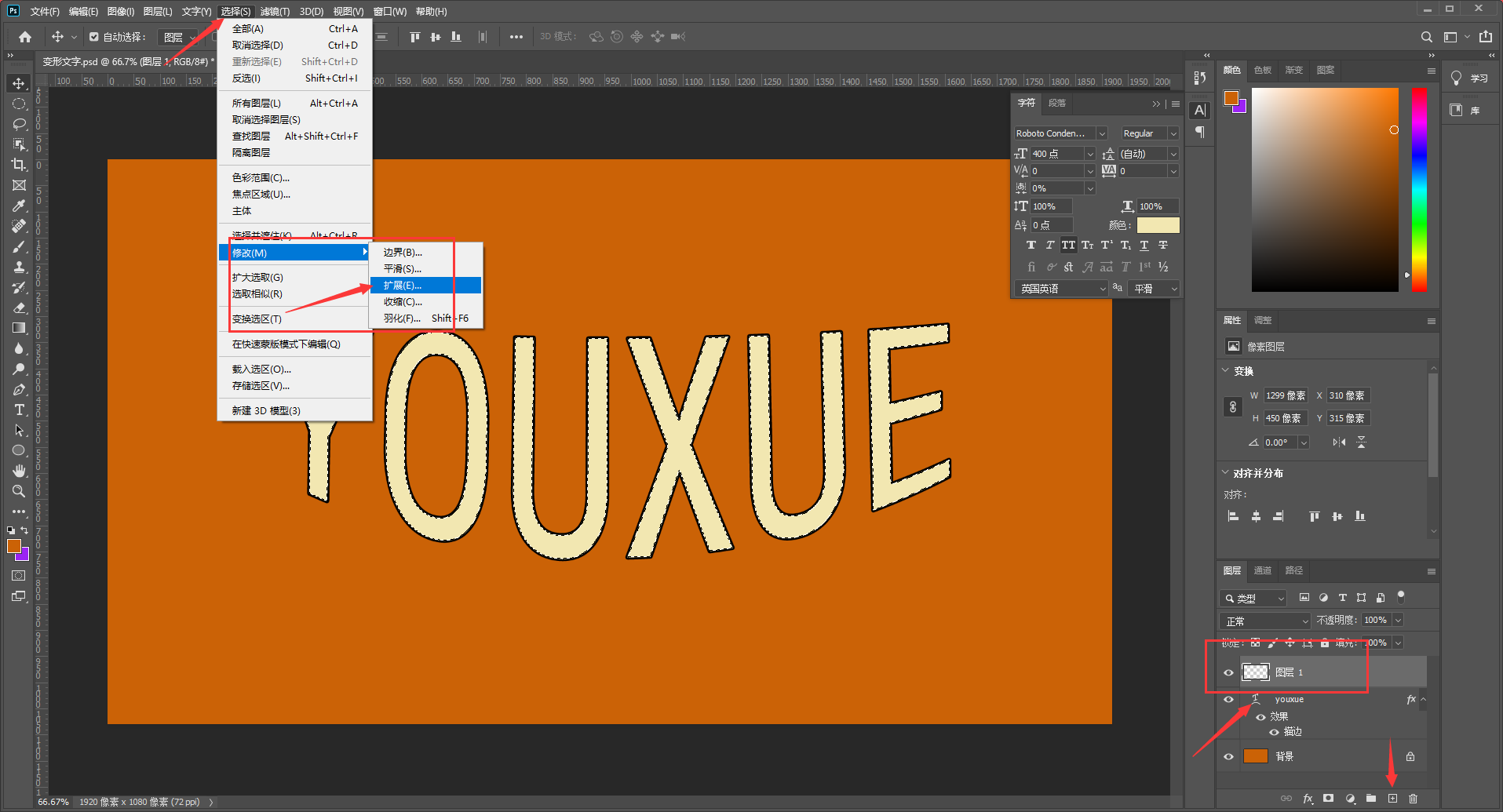Select the Crop tool

click(19, 165)
